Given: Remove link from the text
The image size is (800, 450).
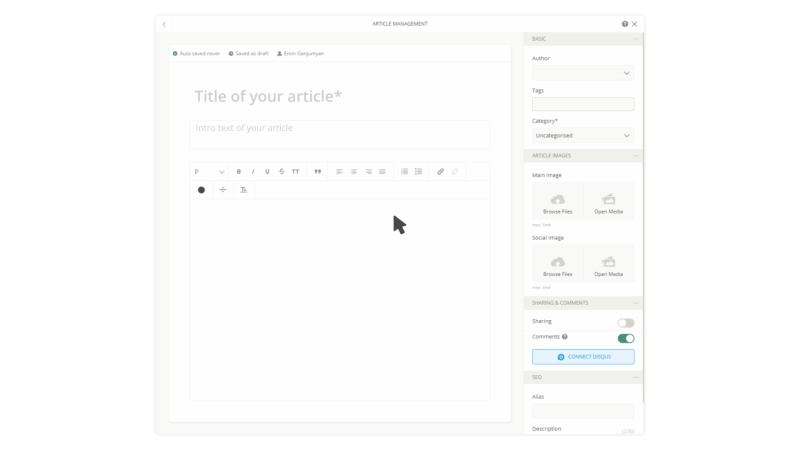Looking at the screenshot, I should click(455, 172).
